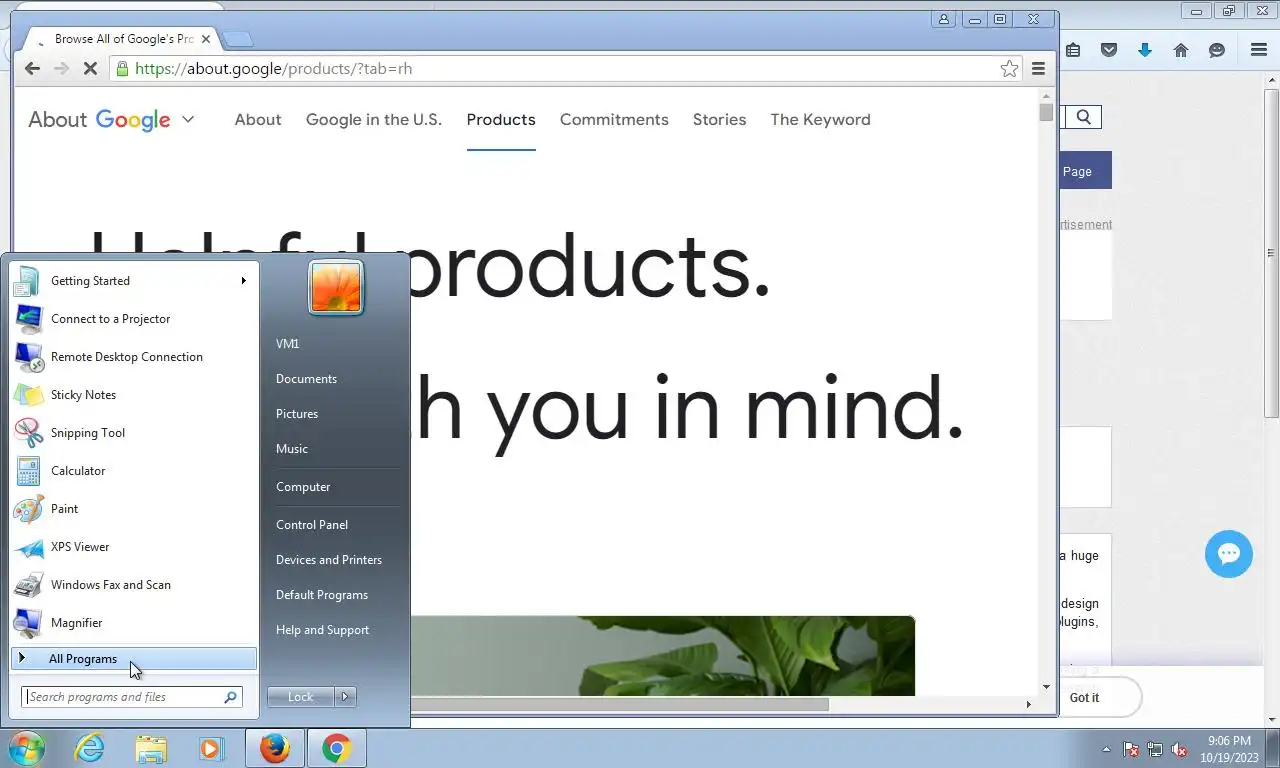
Task: Open the Snipping Tool
Action: click(133, 433)
